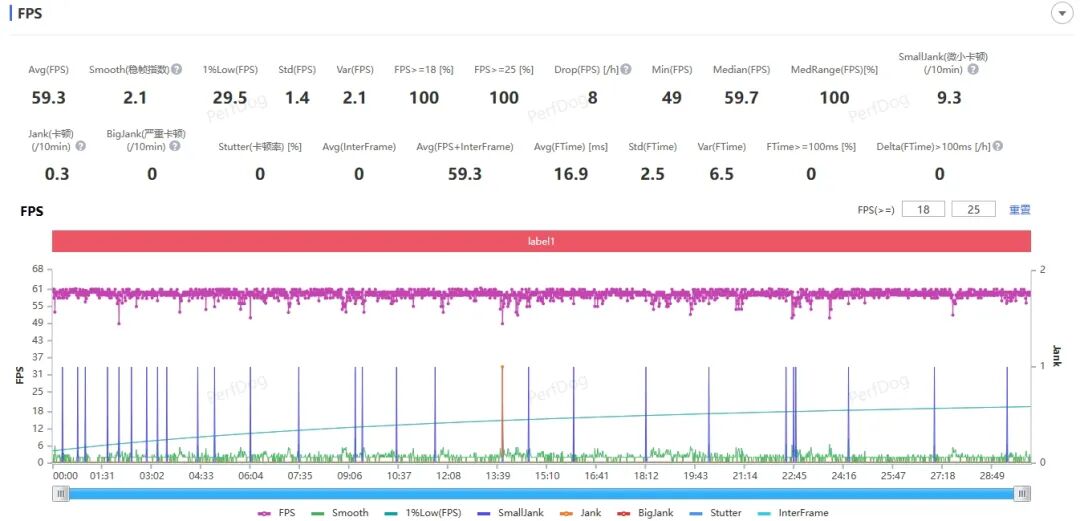Image resolution: width=1080 pixels, height=521 pixels.
Task: Click the 00:00 time axis tick
Action: pyautogui.click(x=65, y=476)
